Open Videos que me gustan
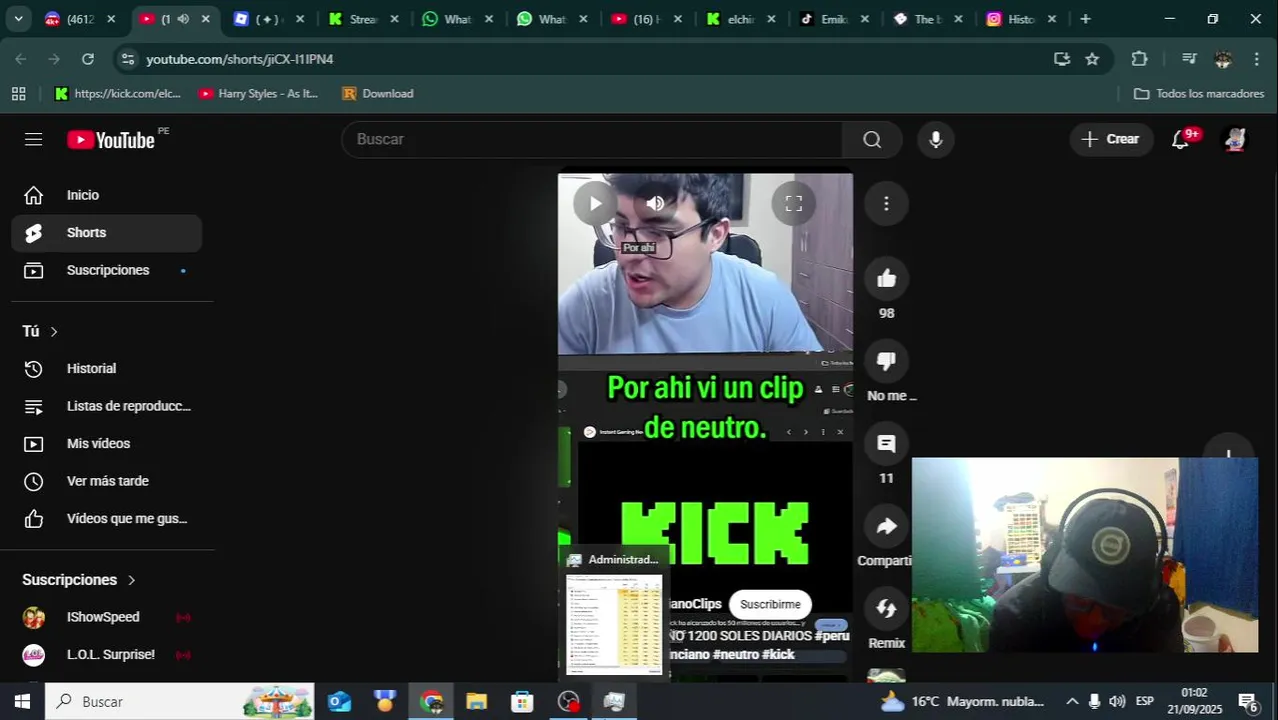The image size is (1278, 720). [106, 519]
